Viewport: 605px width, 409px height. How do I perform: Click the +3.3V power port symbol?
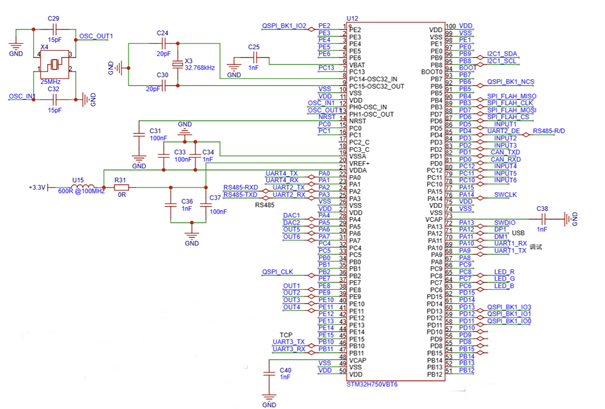pos(39,188)
